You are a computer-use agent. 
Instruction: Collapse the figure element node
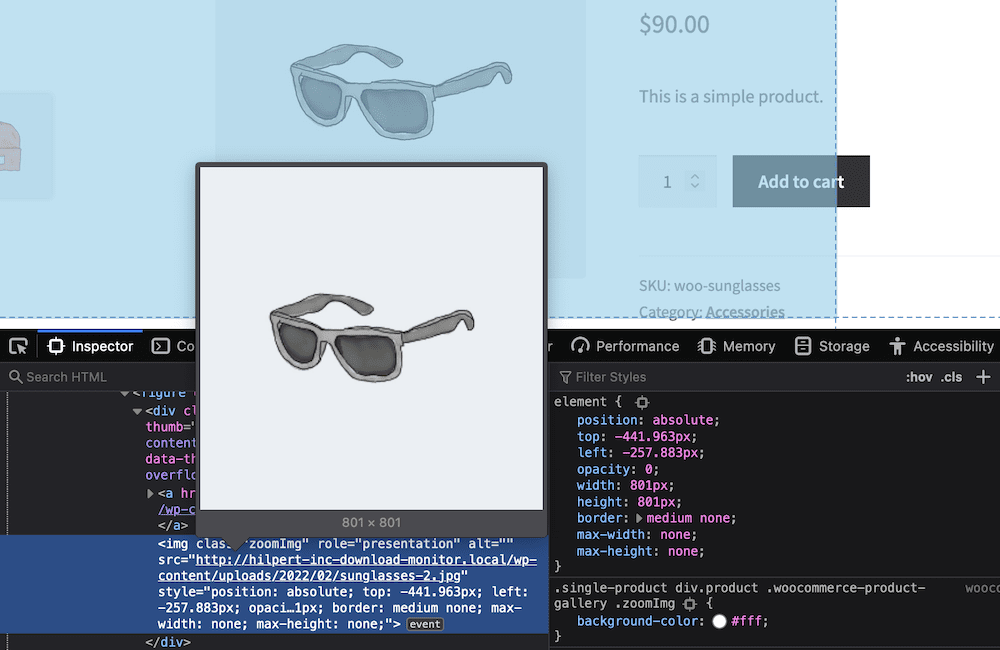point(125,394)
